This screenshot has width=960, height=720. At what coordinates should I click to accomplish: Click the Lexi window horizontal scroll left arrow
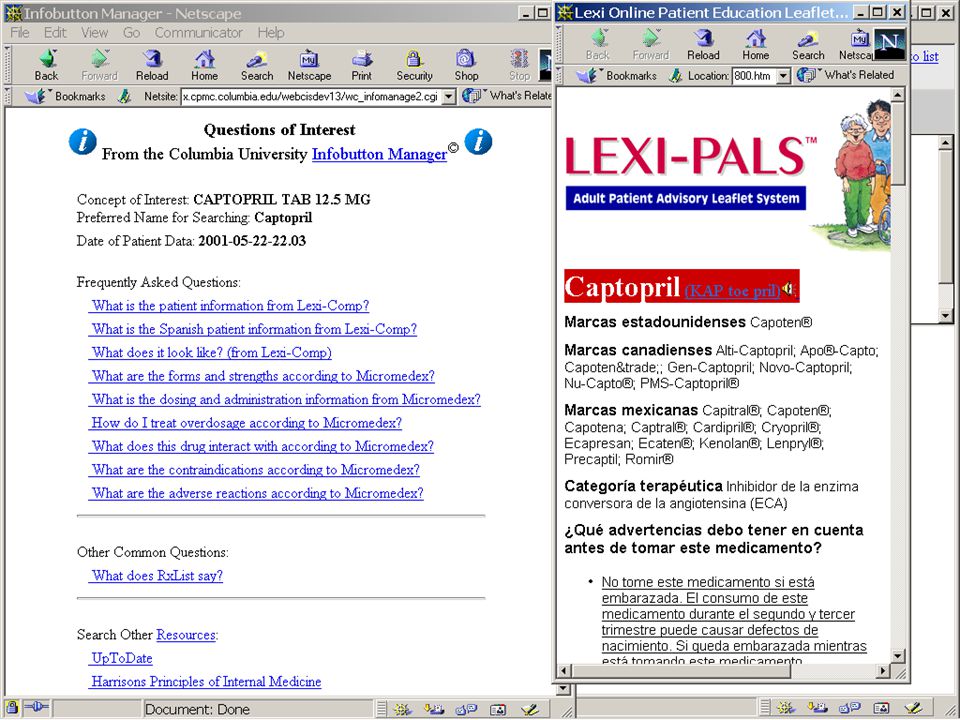[x=564, y=670]
